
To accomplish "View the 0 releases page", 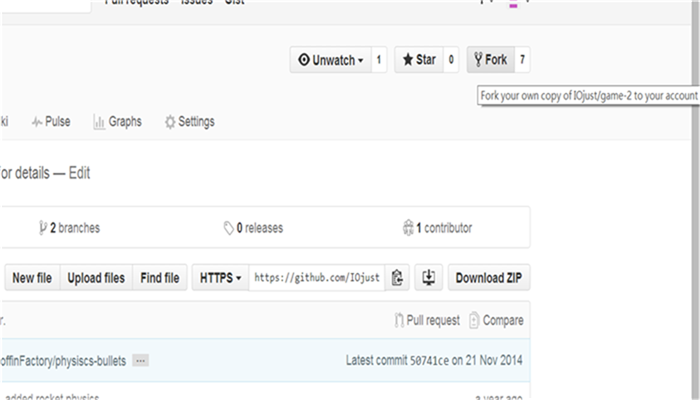I will click(x=253, y=228).
